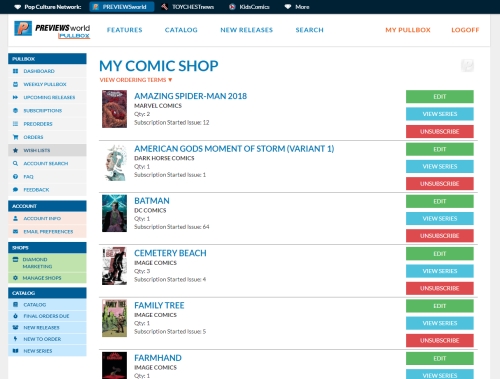Open the More menu in network bar
Viewport: 500px width, 379px height.
click(x=297, y=7)
